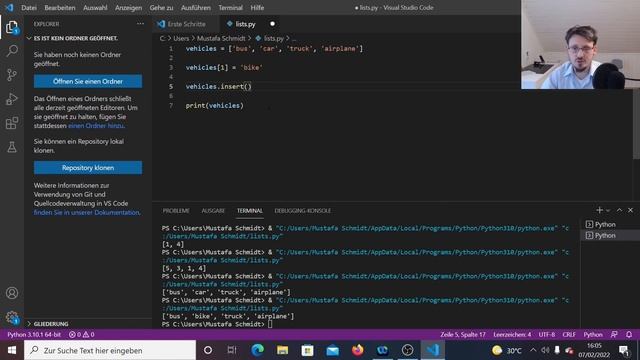Change Leerzeichen: 4 indentation setting
The width and height of the screenshot is (640, 360).
512,334
